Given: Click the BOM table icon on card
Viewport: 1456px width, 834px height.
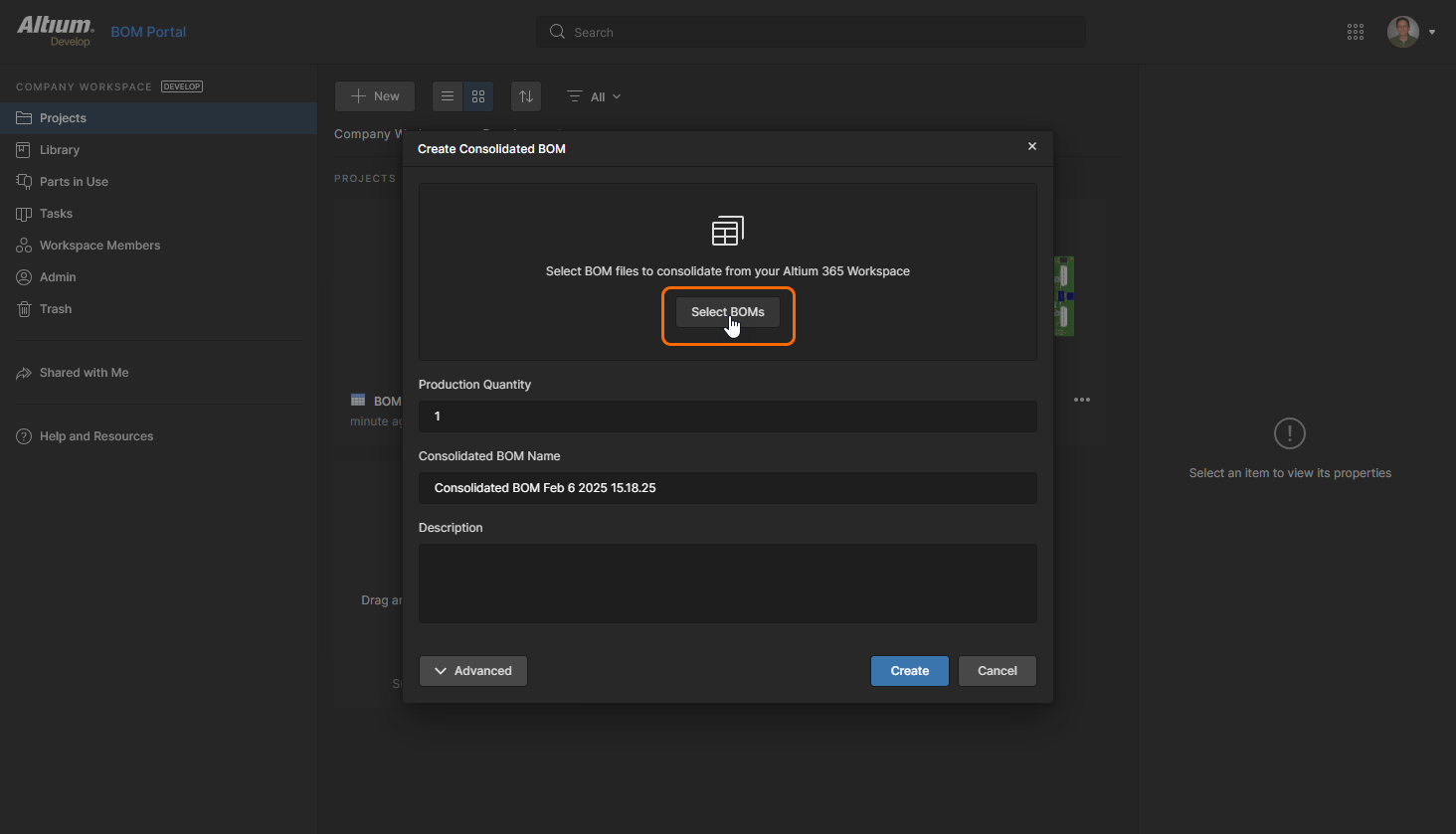Looking at the screenshot, I should click(x=358, y=400).
